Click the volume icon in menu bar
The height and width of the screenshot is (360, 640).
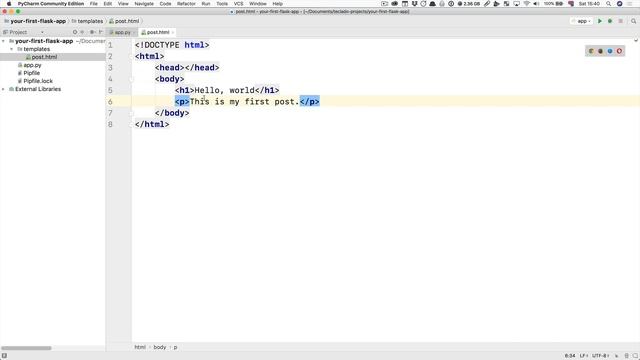(x=536, y=4)
